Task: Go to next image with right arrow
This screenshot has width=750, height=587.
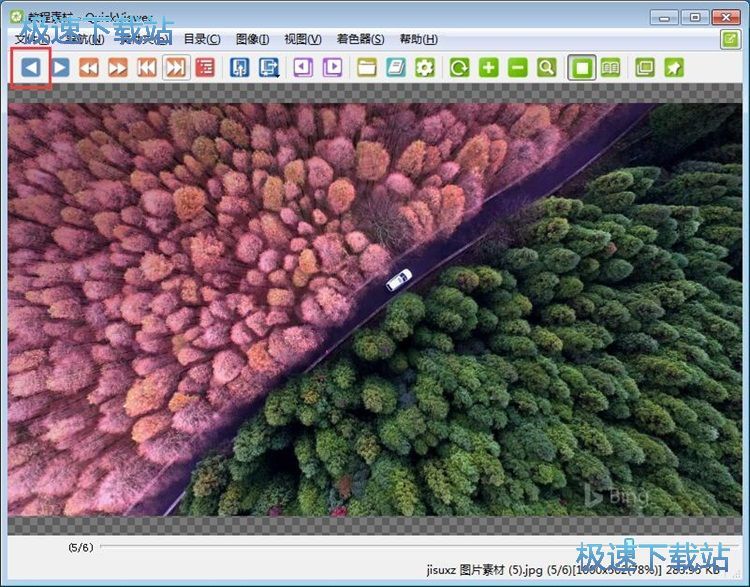Action: pos(61,68)
